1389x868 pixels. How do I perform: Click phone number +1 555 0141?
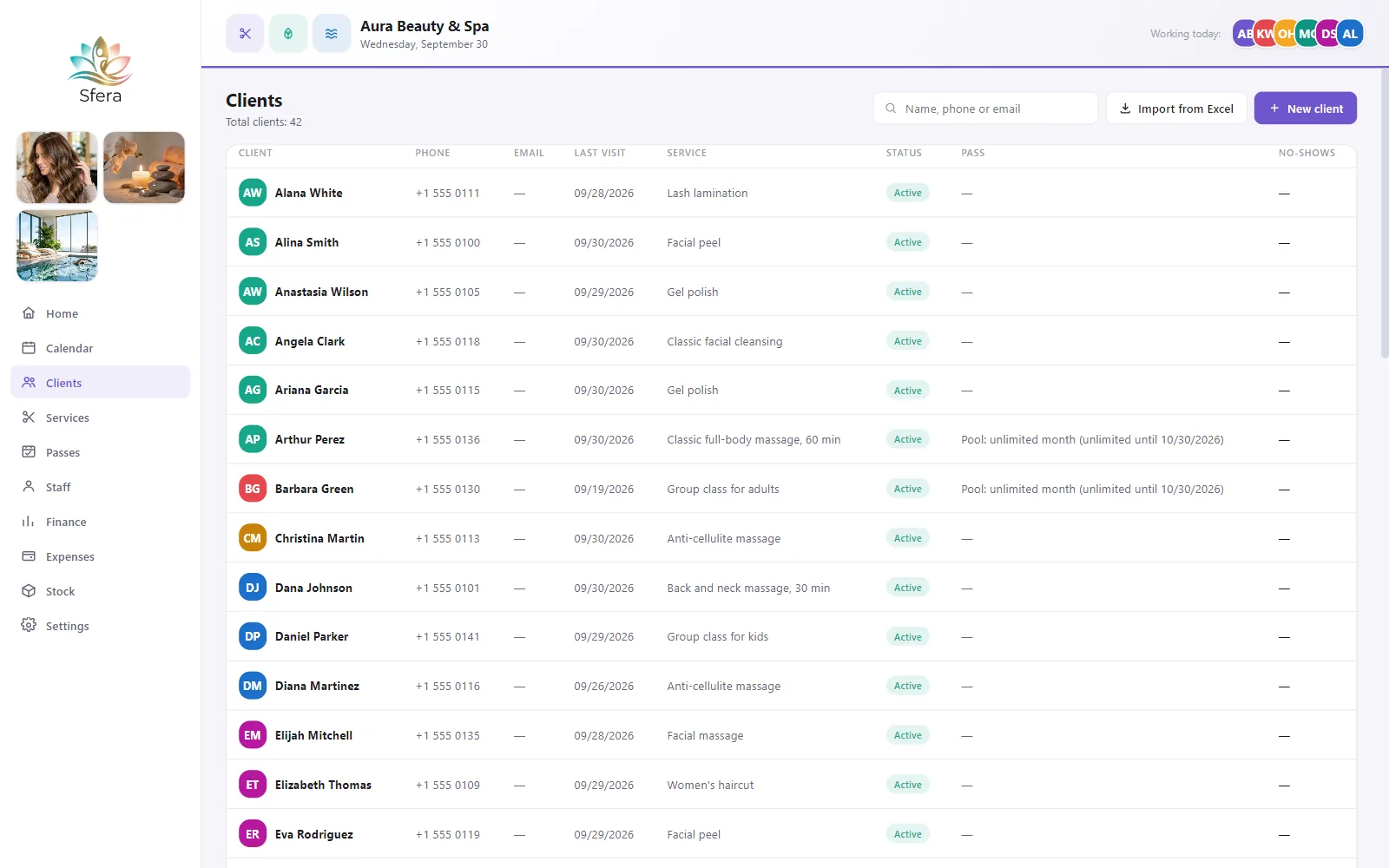[x=448, y=636]
